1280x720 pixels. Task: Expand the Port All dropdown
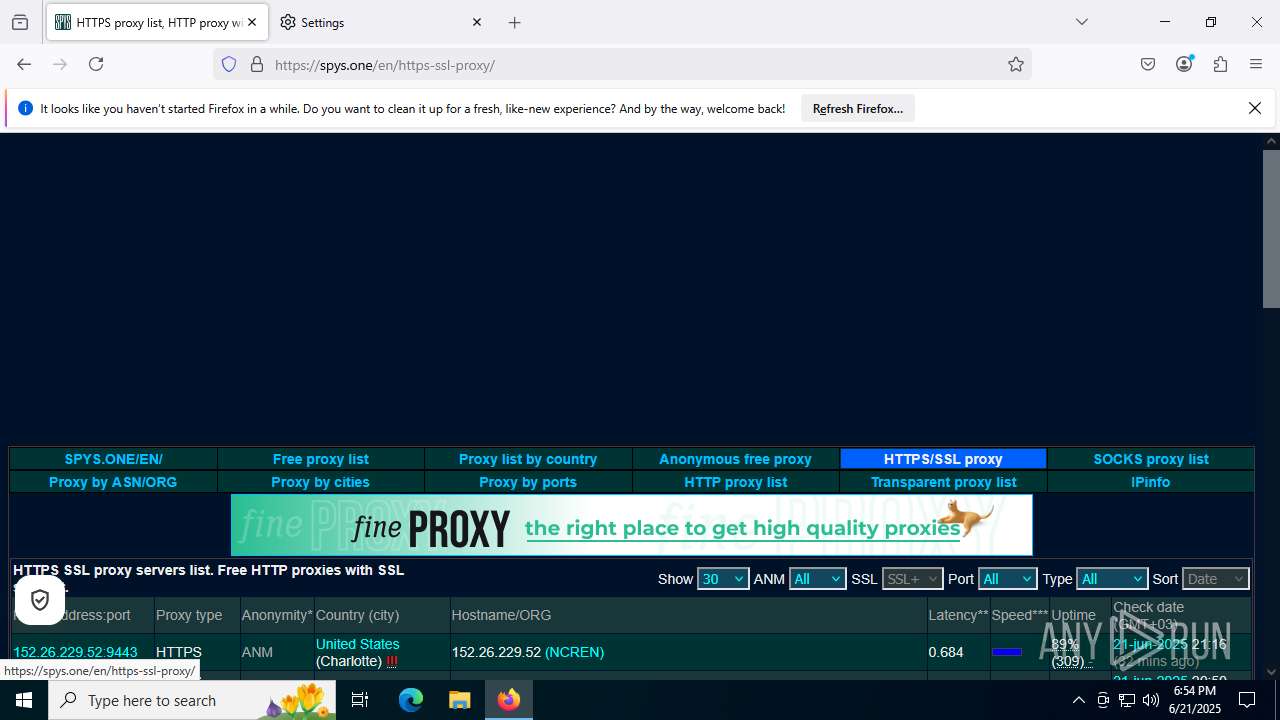pos(1007,579)
